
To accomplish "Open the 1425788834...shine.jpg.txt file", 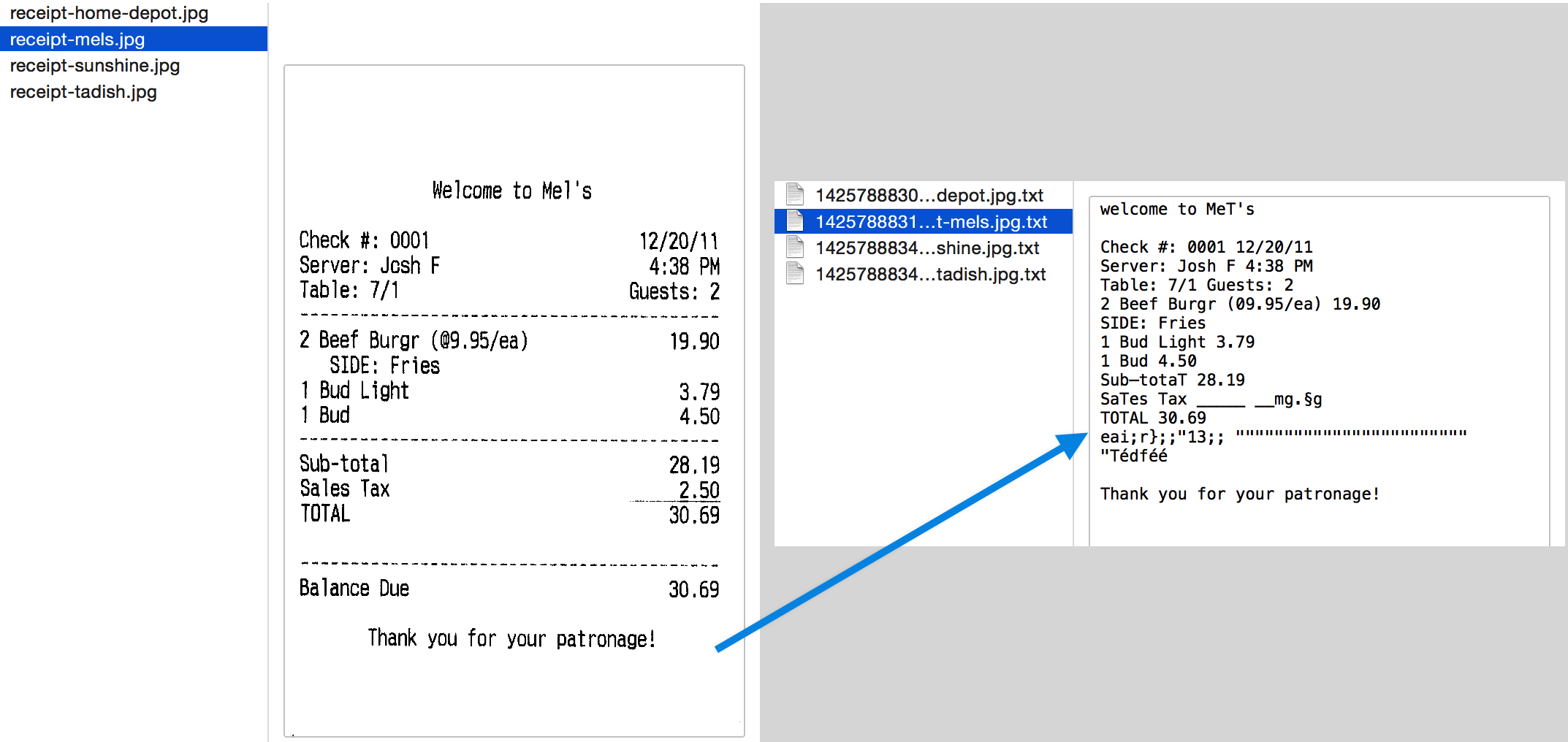I will 924,248.
